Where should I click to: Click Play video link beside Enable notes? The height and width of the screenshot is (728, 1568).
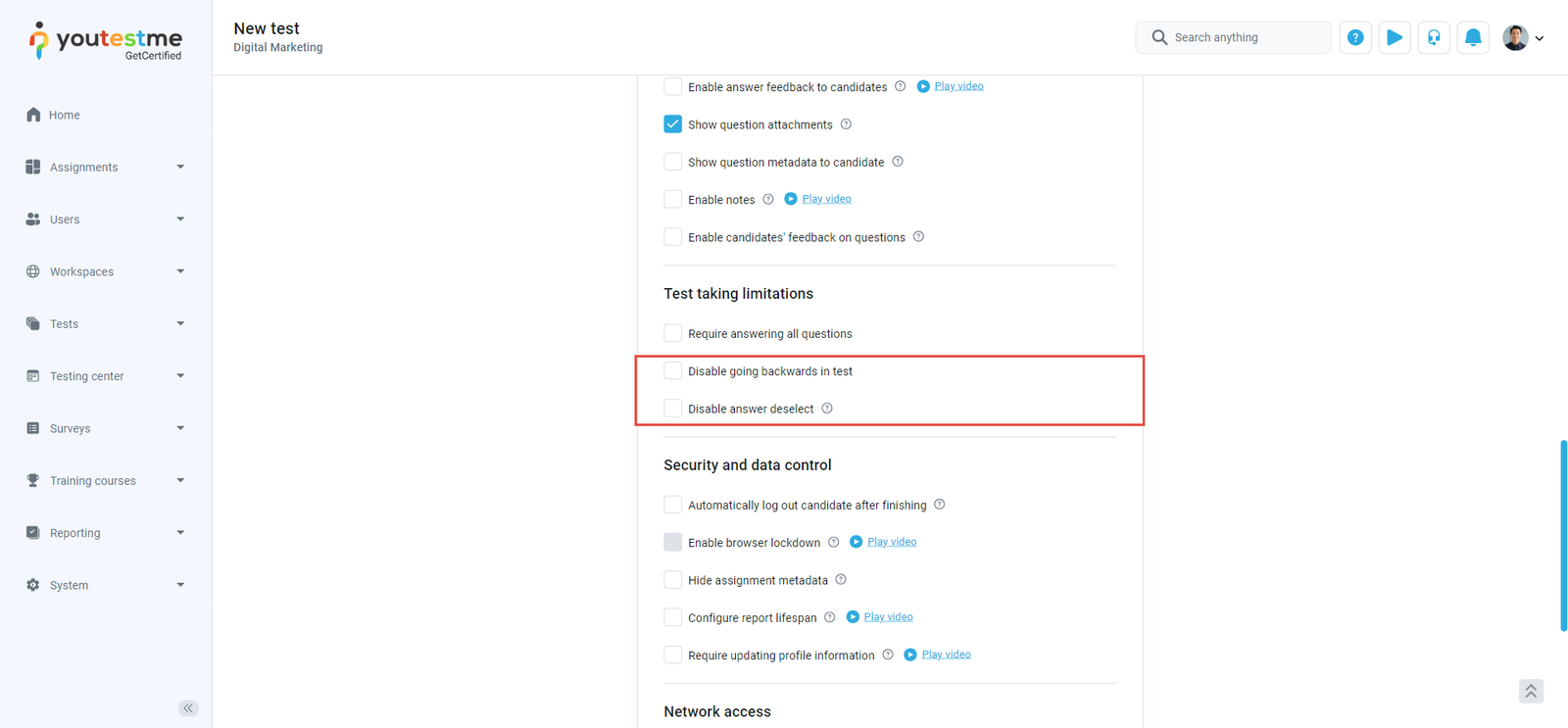(826, 199)
